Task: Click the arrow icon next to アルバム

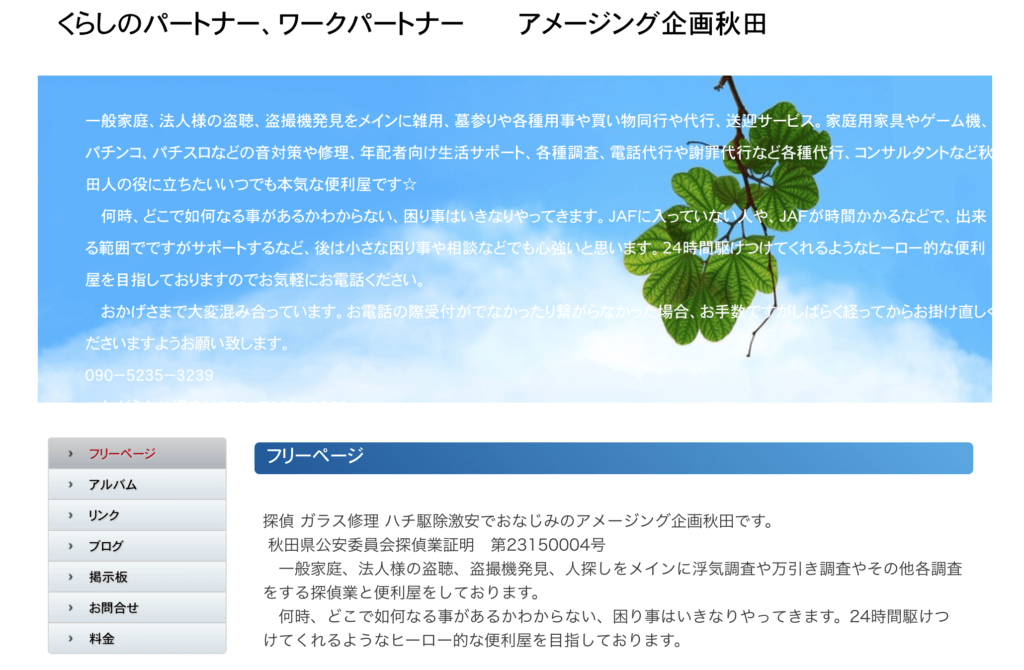Action: point(68,484)
